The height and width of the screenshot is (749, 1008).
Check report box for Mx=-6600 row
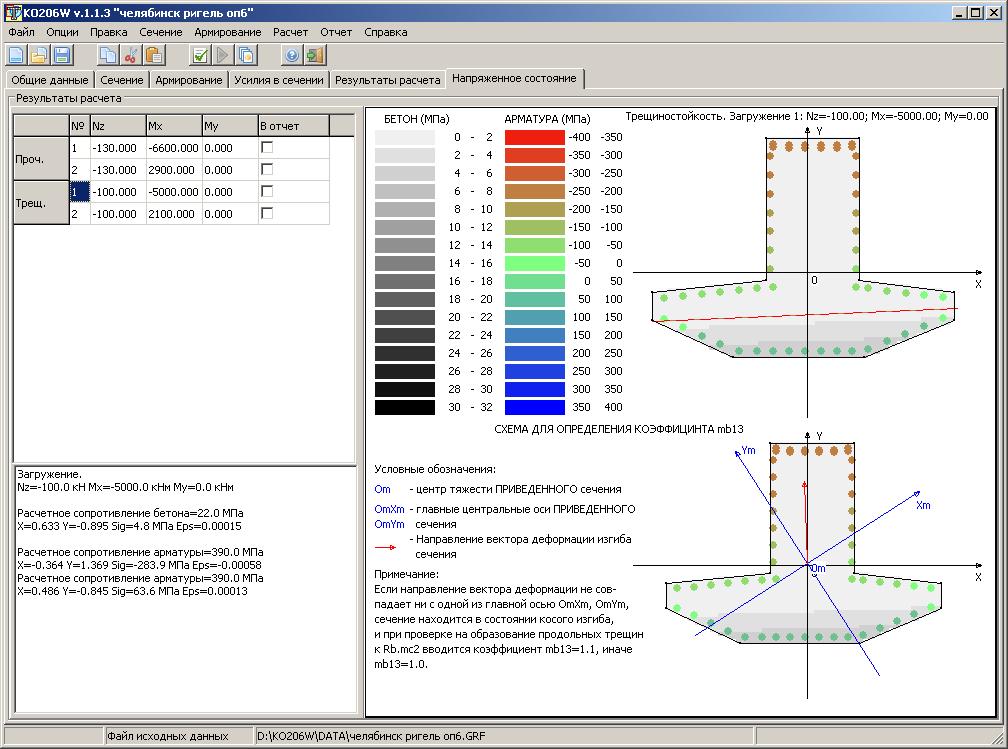(267, 147)
